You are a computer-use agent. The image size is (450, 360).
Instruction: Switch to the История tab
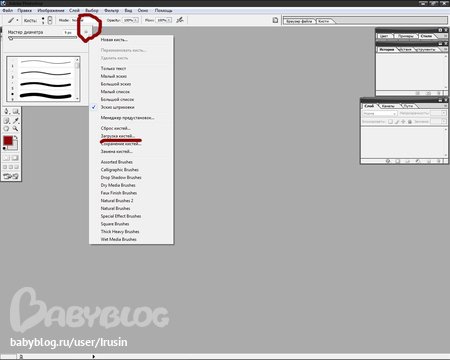click(387, 49)
